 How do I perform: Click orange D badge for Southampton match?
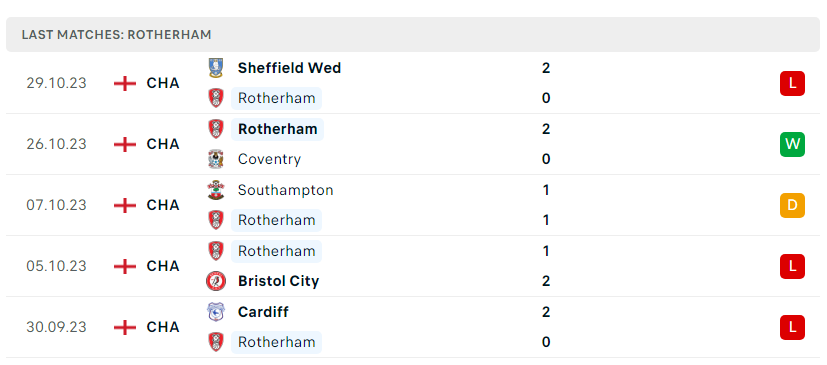(792, 205)
